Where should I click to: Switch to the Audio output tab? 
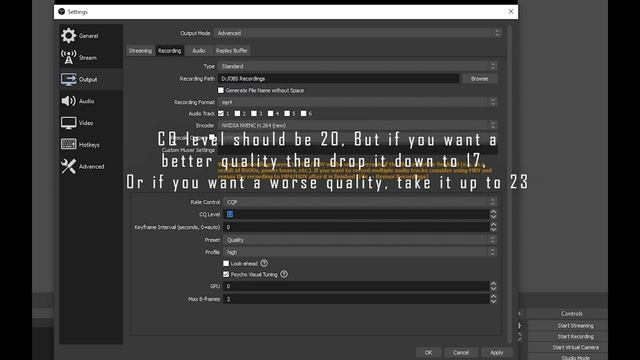[199, 51]
